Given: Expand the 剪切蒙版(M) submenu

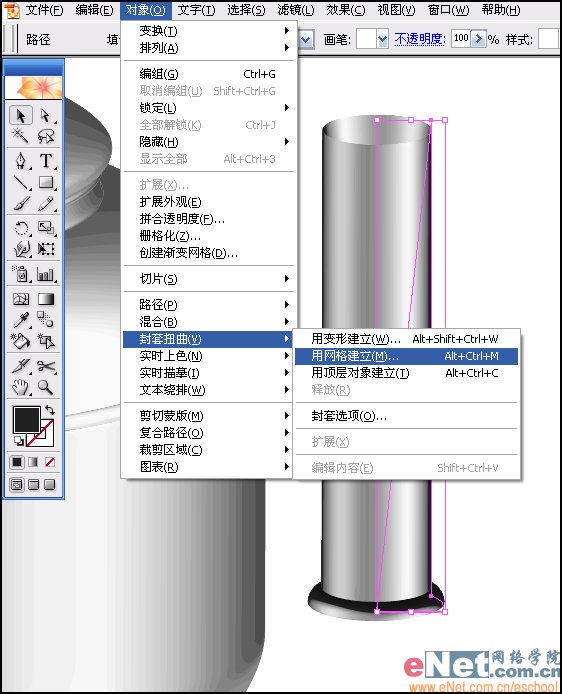Looking at the screenshot, I should point(208,416).
